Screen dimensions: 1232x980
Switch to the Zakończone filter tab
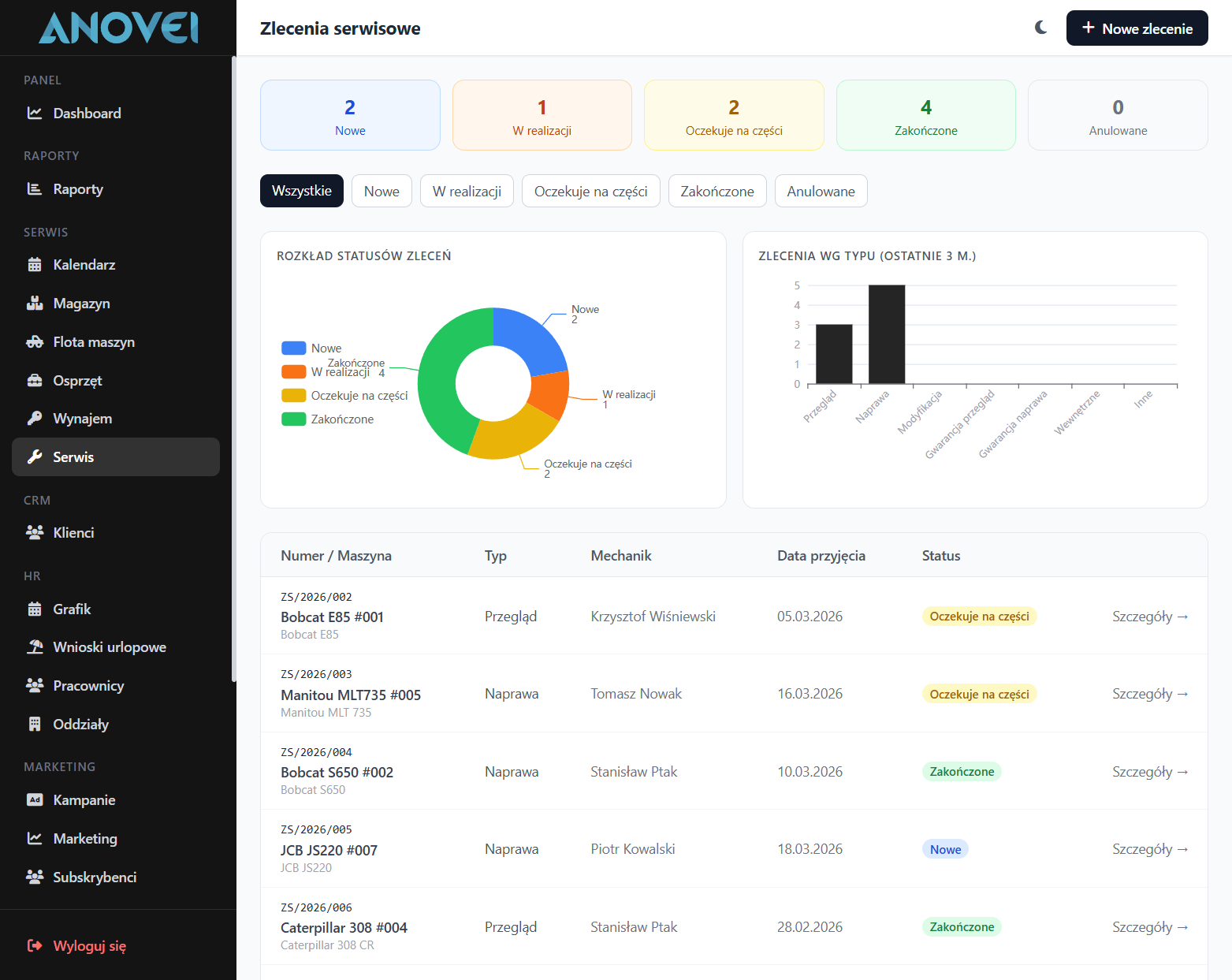point(716,192)
